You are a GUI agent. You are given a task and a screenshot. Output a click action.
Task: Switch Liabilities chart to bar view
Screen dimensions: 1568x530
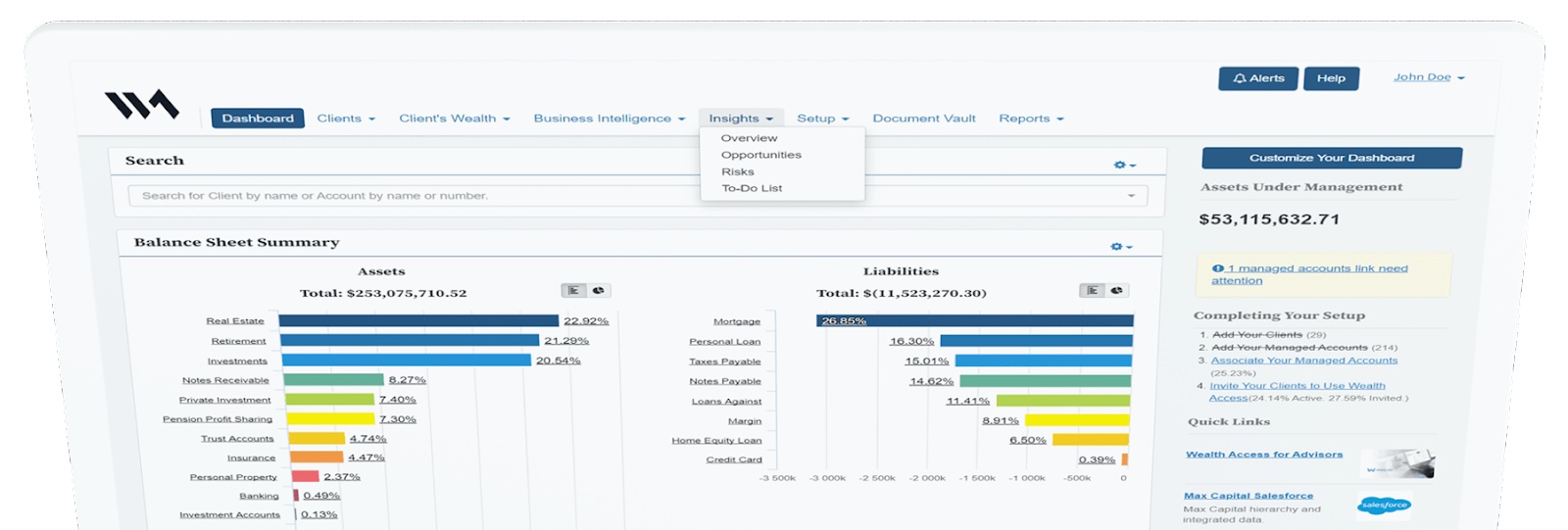coord(1092,291)
